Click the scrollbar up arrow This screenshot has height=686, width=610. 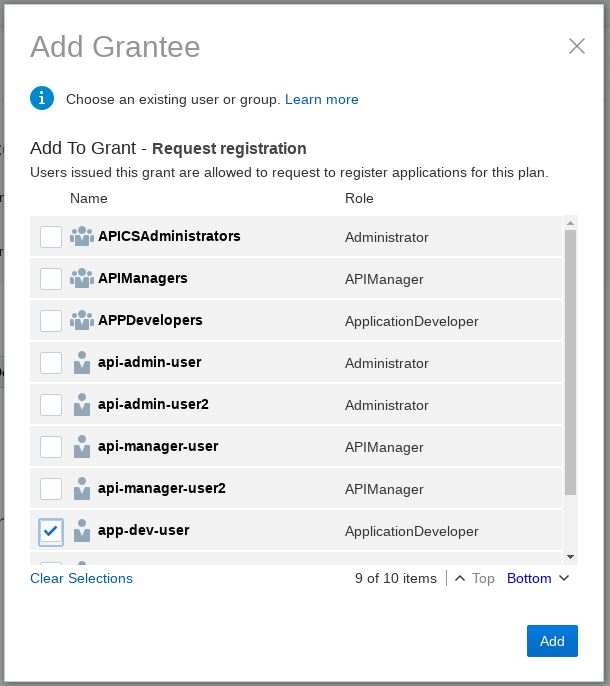[570, 223]
